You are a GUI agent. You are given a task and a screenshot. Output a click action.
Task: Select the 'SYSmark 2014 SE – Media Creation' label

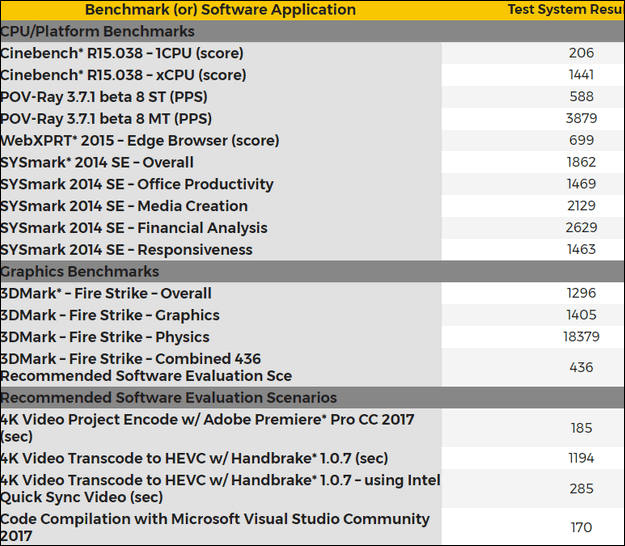point(124,206)
